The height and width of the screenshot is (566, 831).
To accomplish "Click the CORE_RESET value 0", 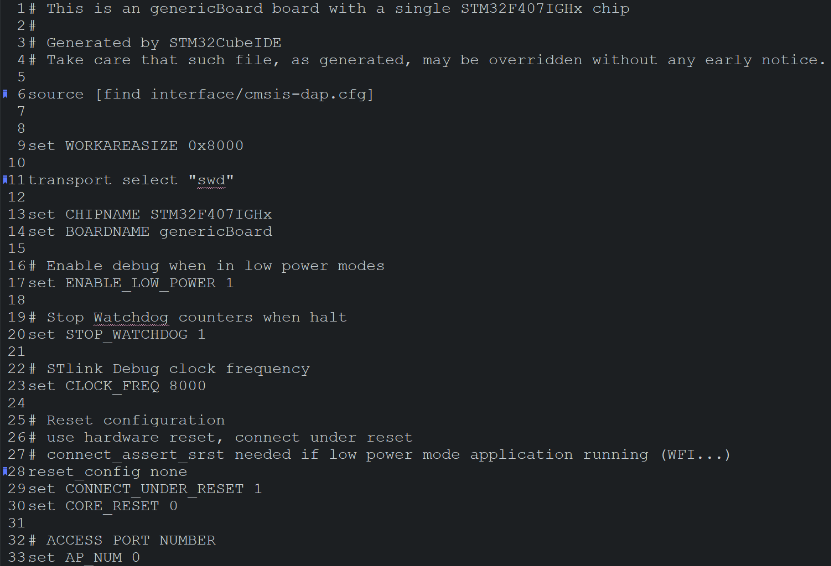I will (173, 506).
